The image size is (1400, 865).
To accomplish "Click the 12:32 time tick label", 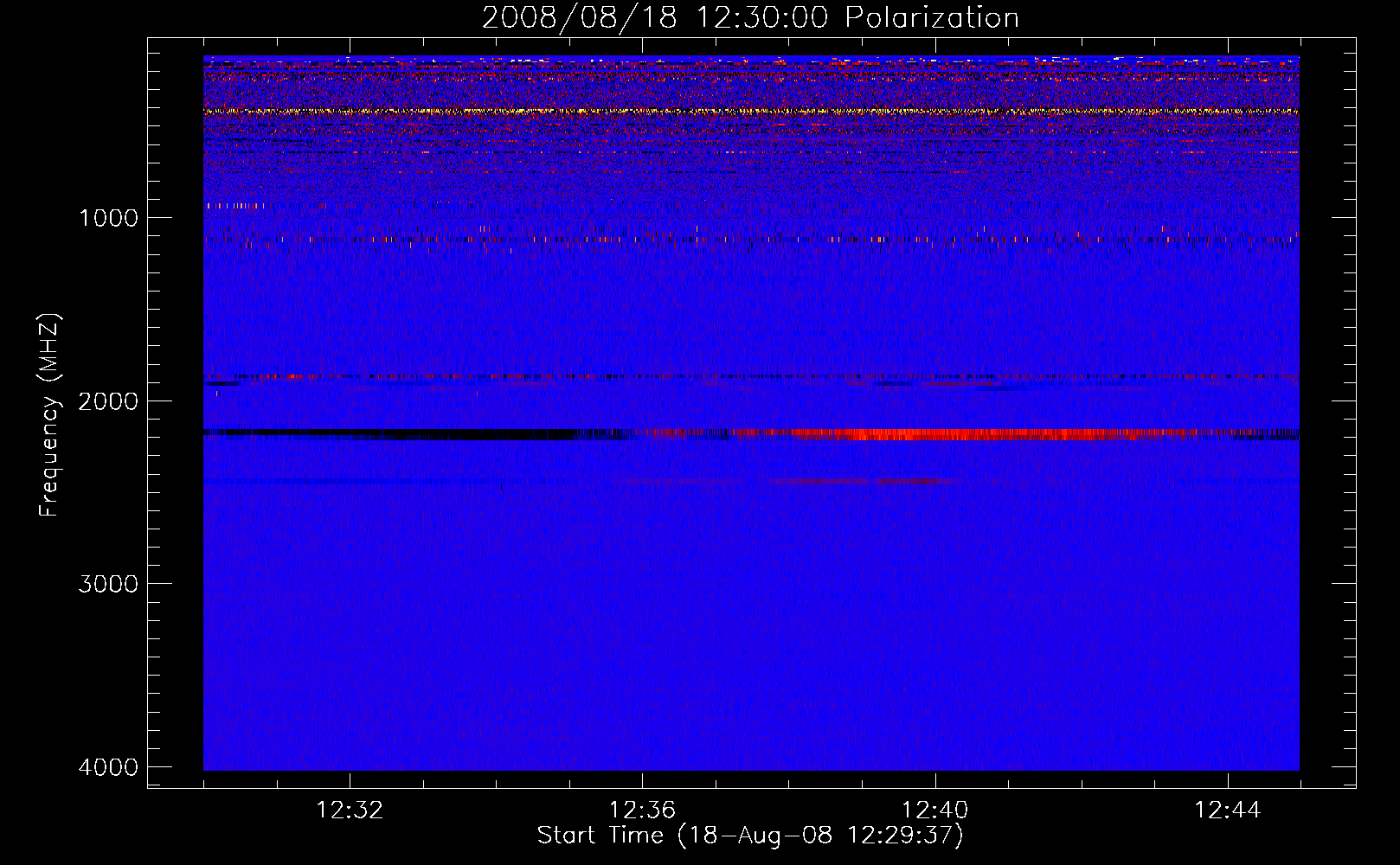I will pos(350,811).
